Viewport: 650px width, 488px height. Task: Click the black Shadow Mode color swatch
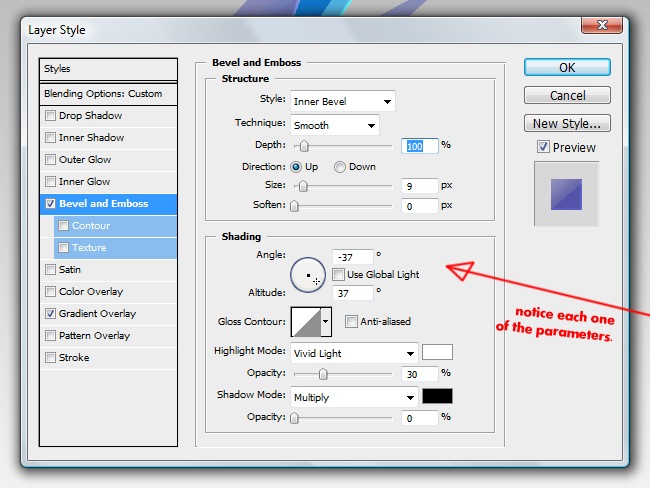(437, 397)
